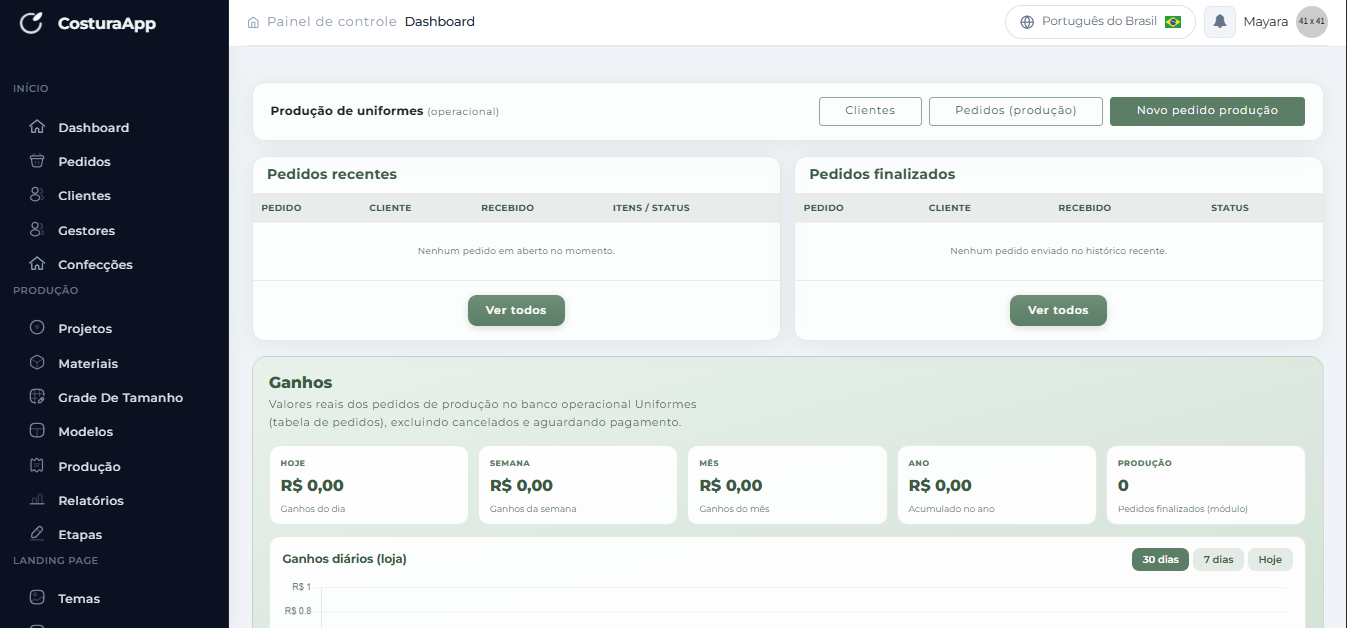1347x628 pixels.
Task: Filter daily earnings to Hoje
Action: (1270, 560)
